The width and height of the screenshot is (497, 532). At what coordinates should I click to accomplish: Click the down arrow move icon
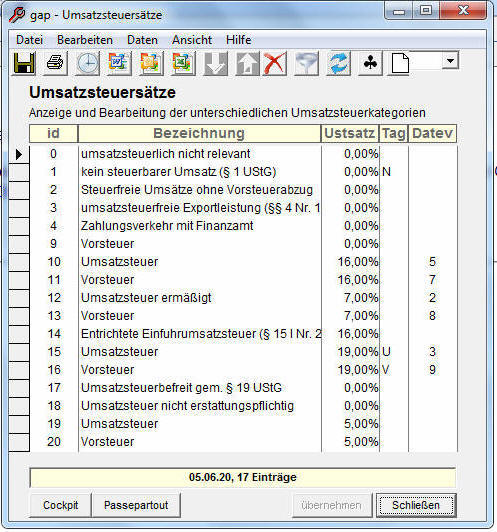[215, 63]
